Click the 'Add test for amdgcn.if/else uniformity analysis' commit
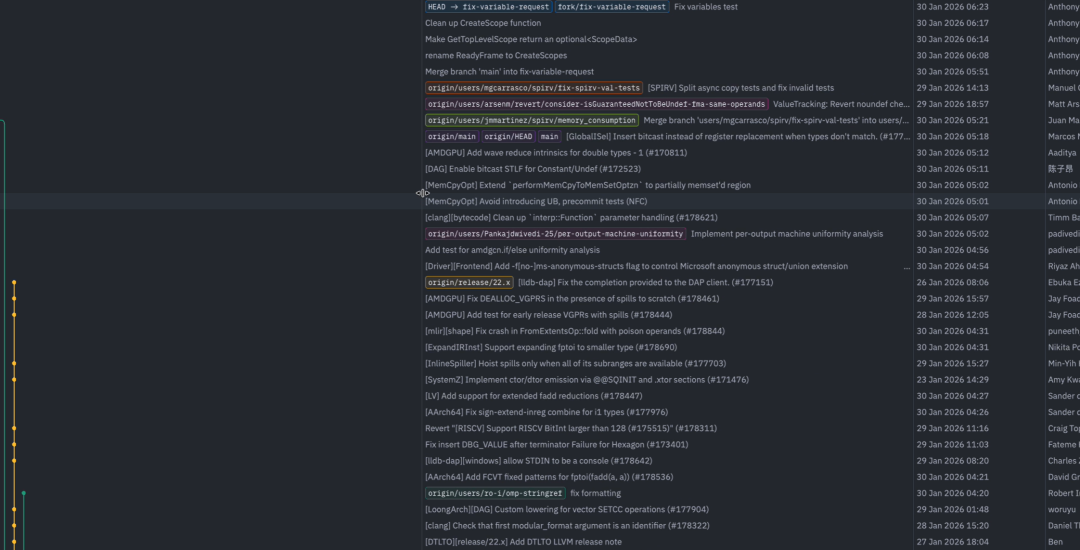The height and width of the screenshot is (550, 1080). click(x=512, y=250)
